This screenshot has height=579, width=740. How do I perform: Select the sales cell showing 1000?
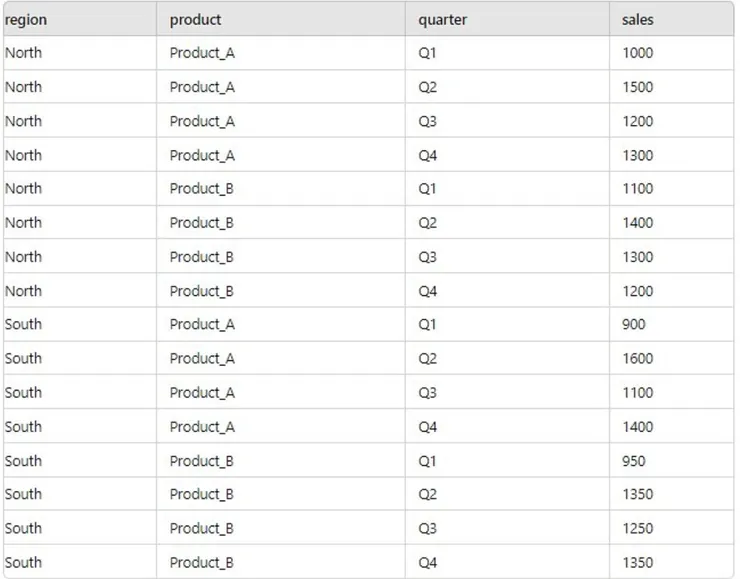click(637, 53)
